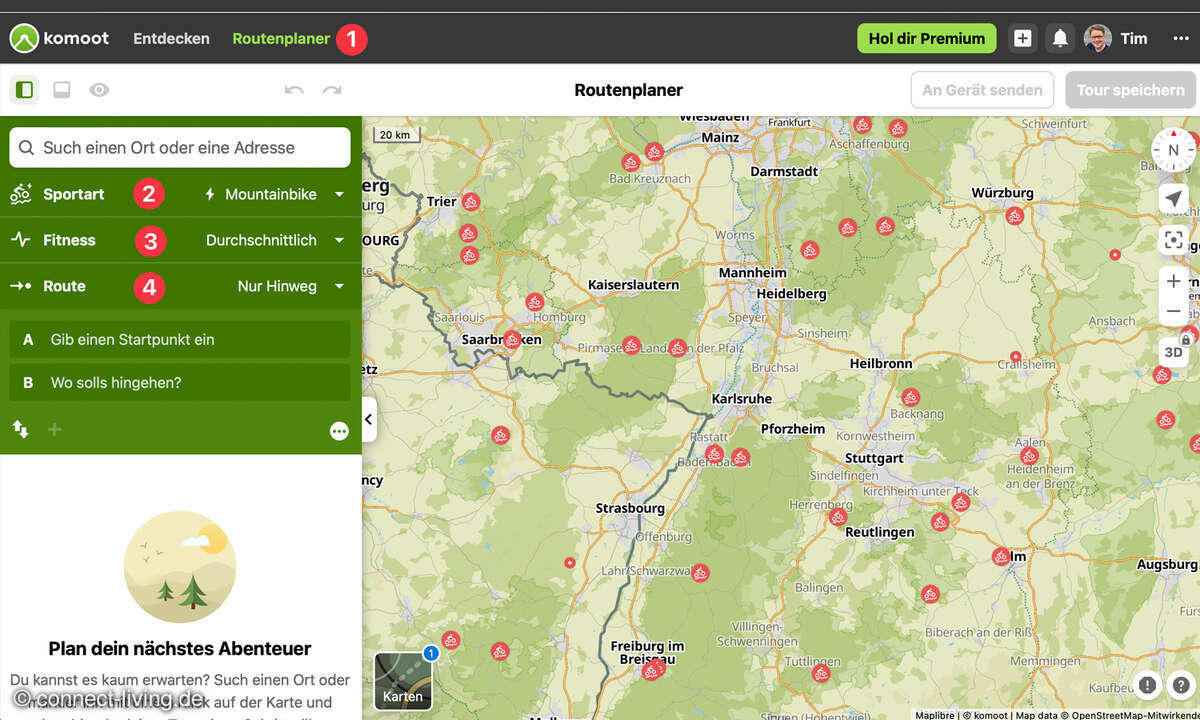Undo the last route change
The width and height of the screenshot is (1200, 720).
tap(294, 90)
